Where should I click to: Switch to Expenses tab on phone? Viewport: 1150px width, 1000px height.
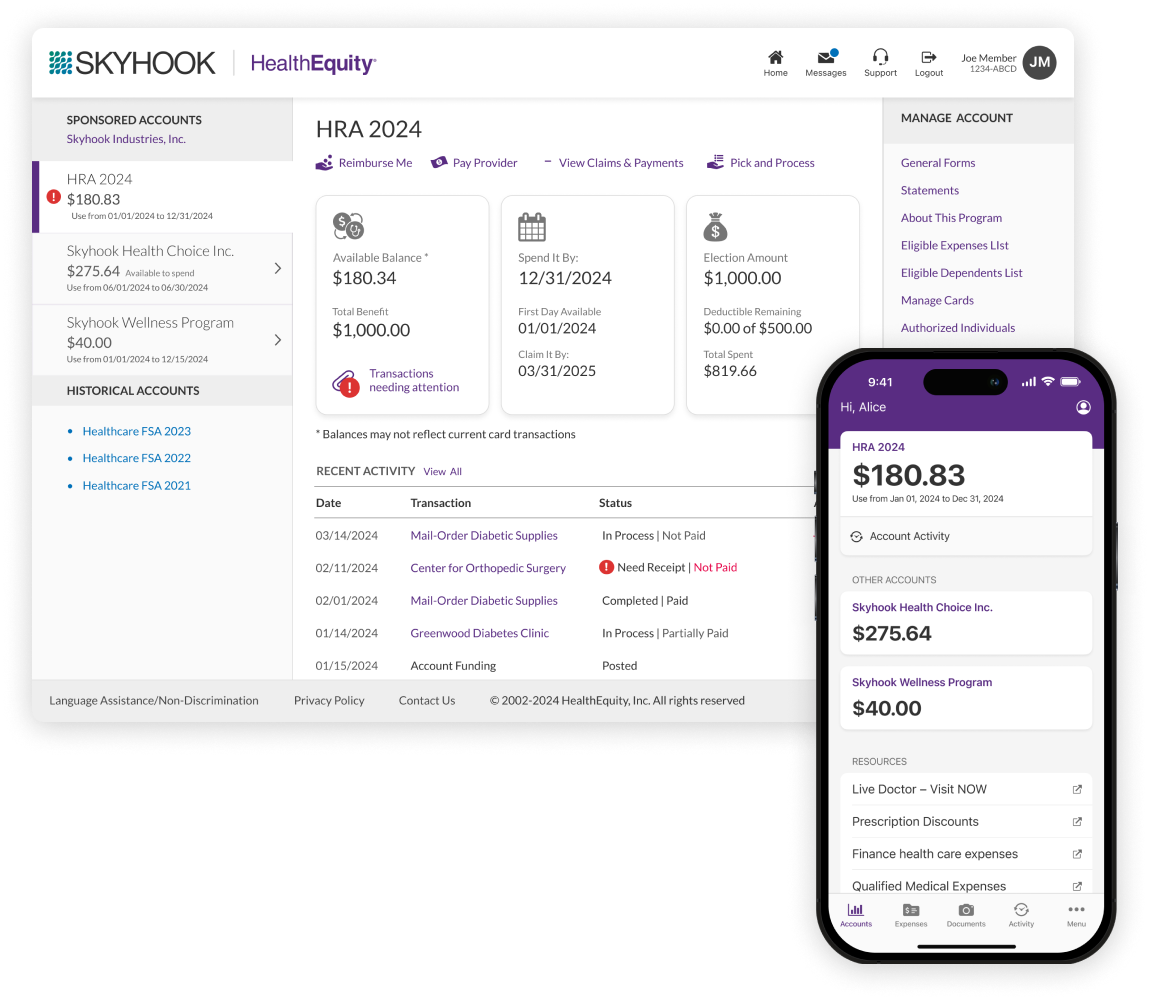[x=910, y=910]
